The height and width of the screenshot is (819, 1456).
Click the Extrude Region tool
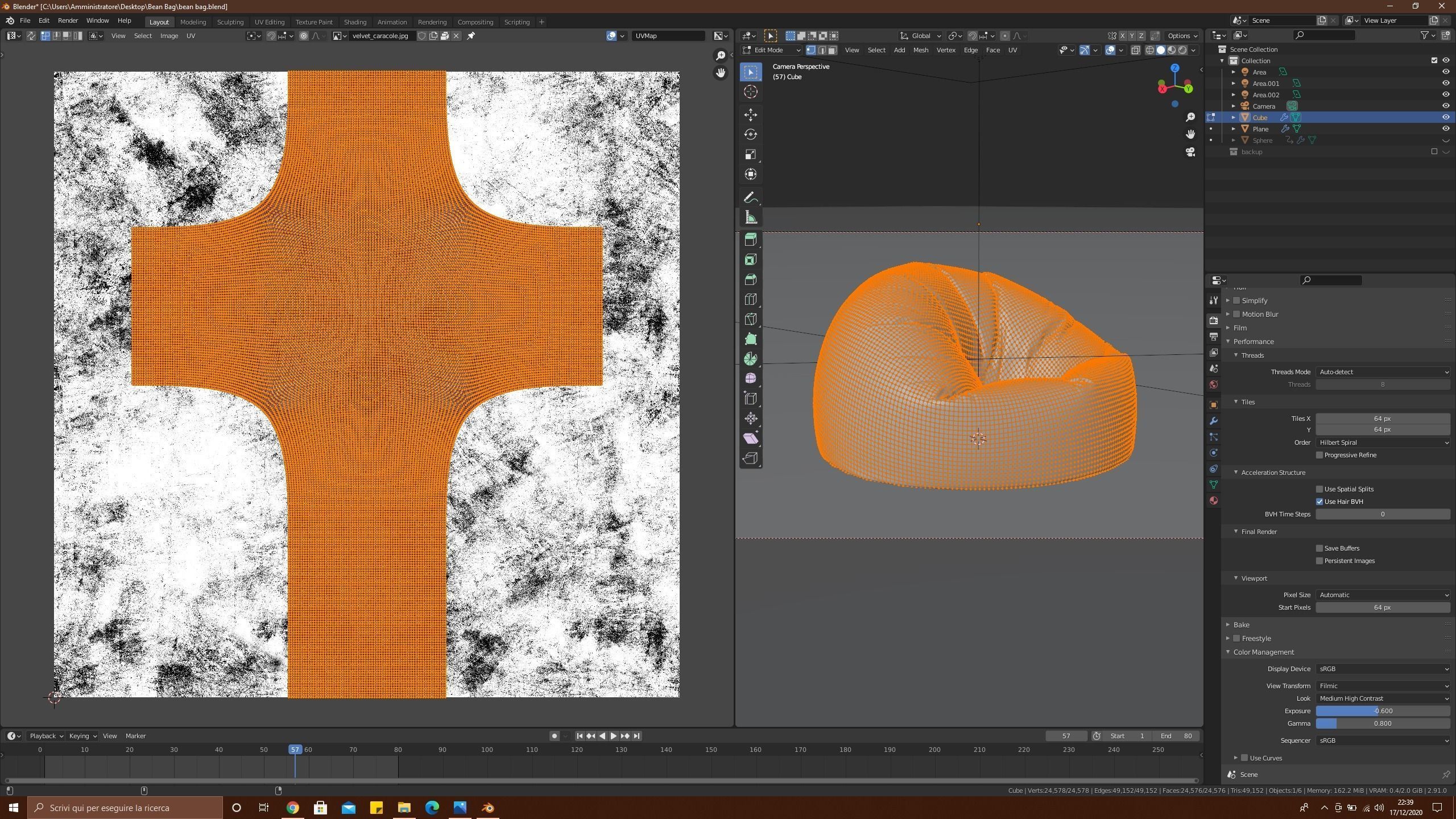point(750,239)
